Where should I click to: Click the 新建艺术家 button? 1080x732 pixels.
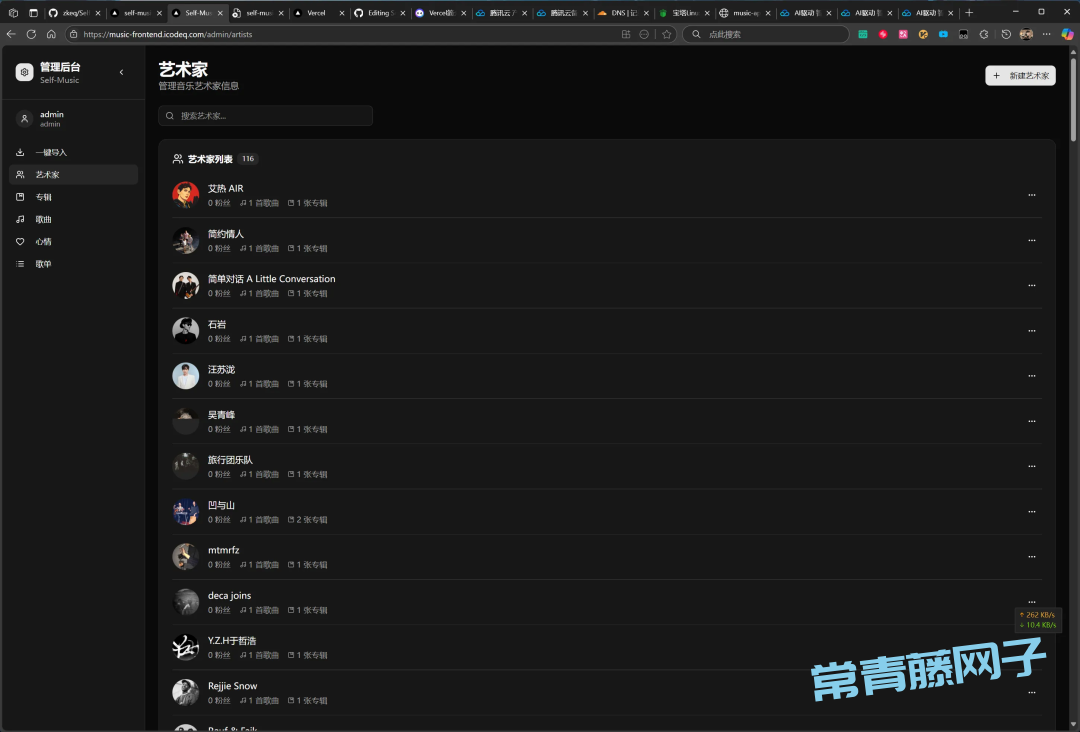tap(1020, 76)
